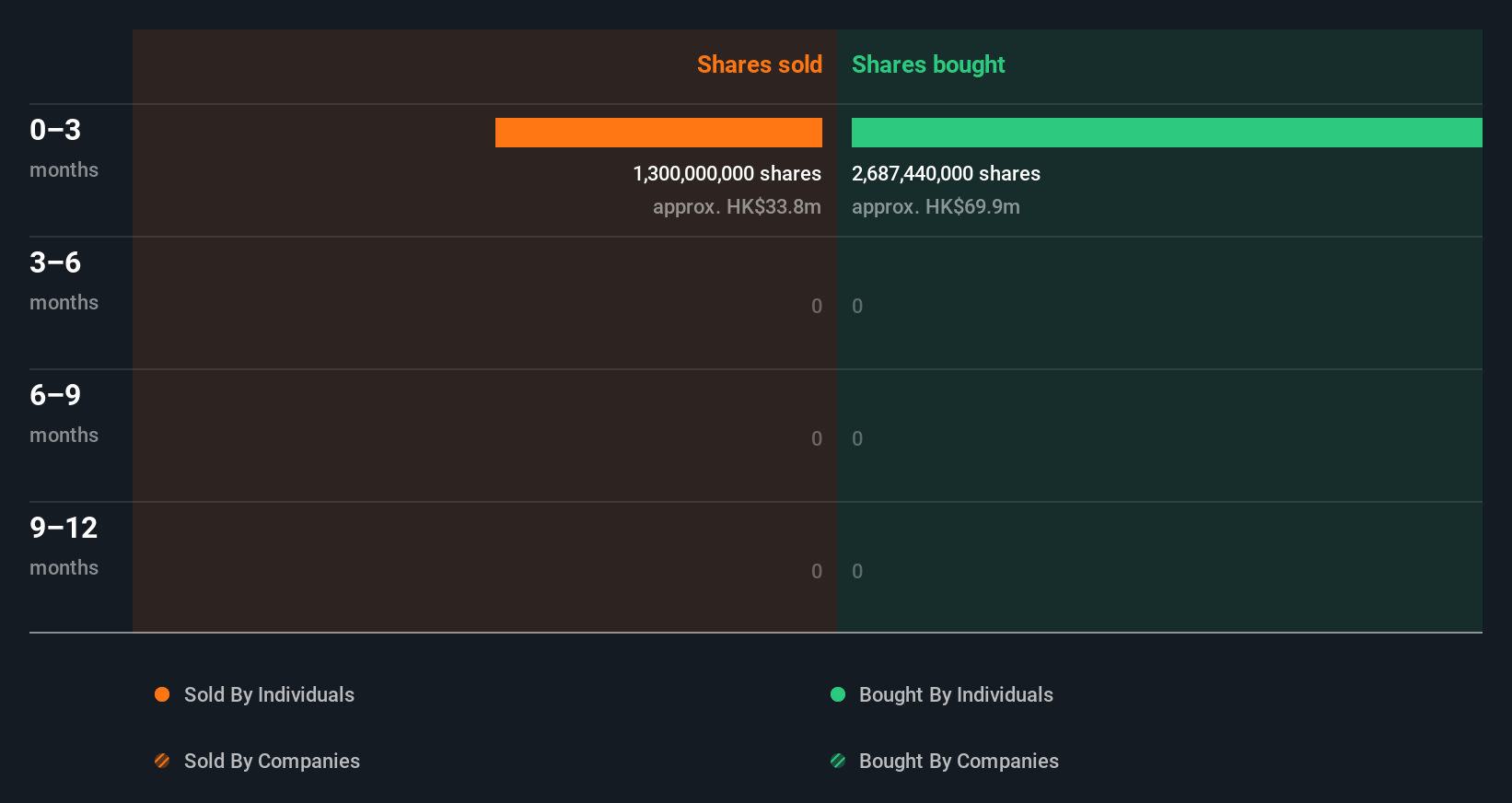Toggle the Sold By Companies legend label

coord(272,761)
